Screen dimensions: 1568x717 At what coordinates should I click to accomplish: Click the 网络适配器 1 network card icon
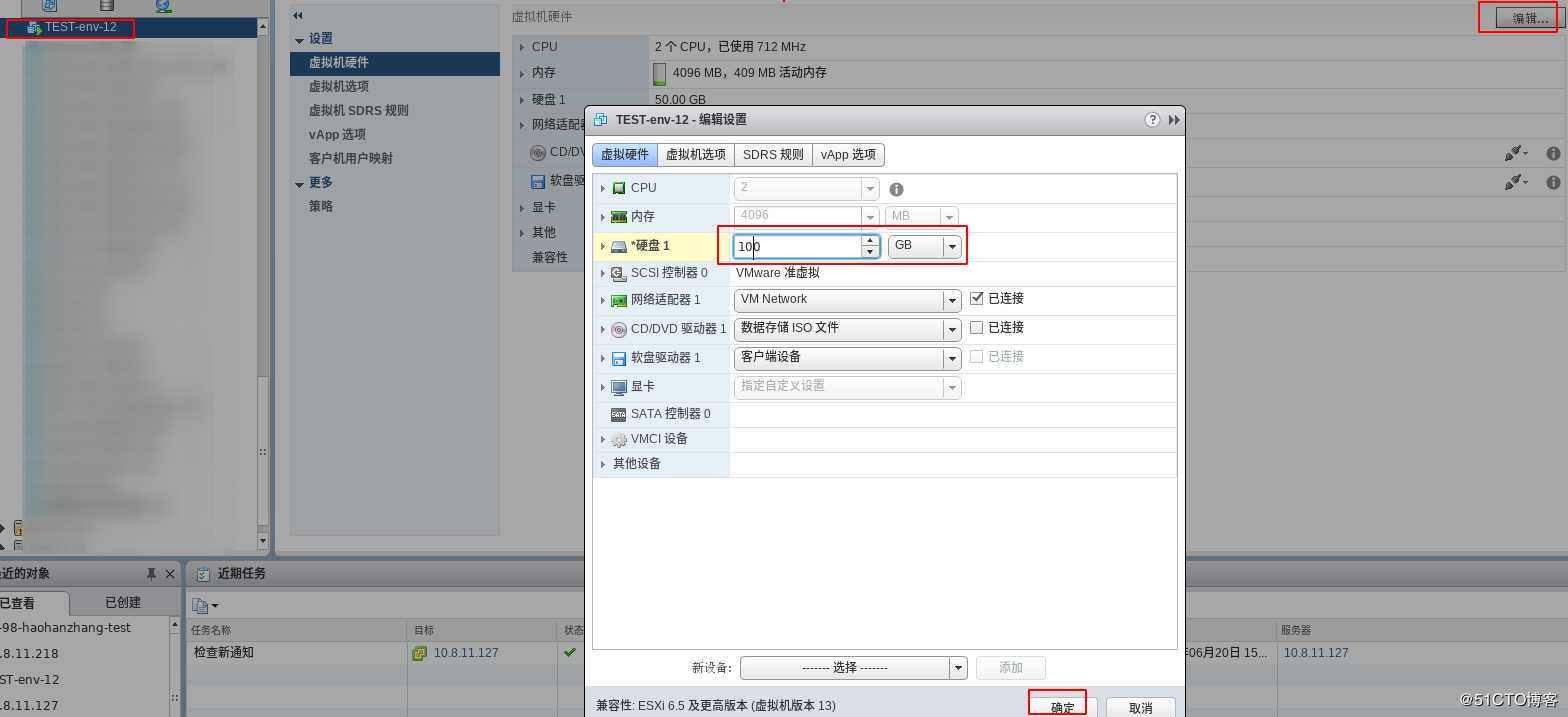619,300
